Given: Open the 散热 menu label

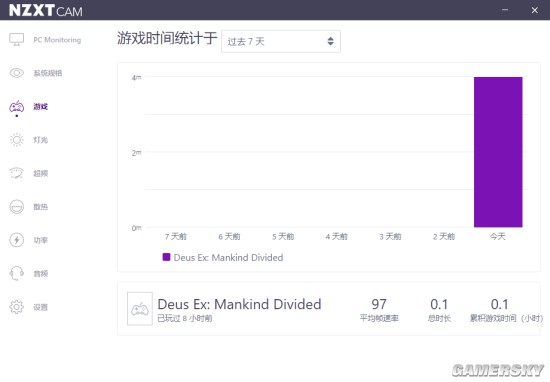Looking at the screenshot, I should click(40, 207).
